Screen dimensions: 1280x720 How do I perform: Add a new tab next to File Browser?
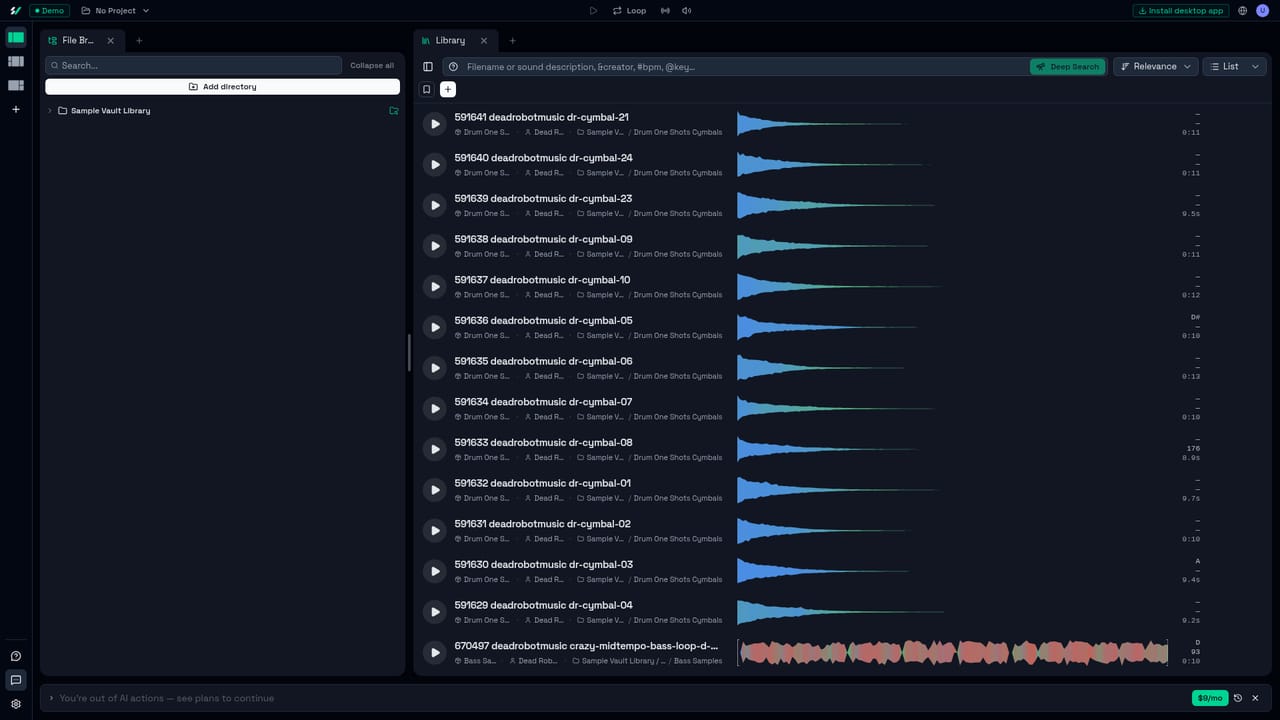pos(139,40)
